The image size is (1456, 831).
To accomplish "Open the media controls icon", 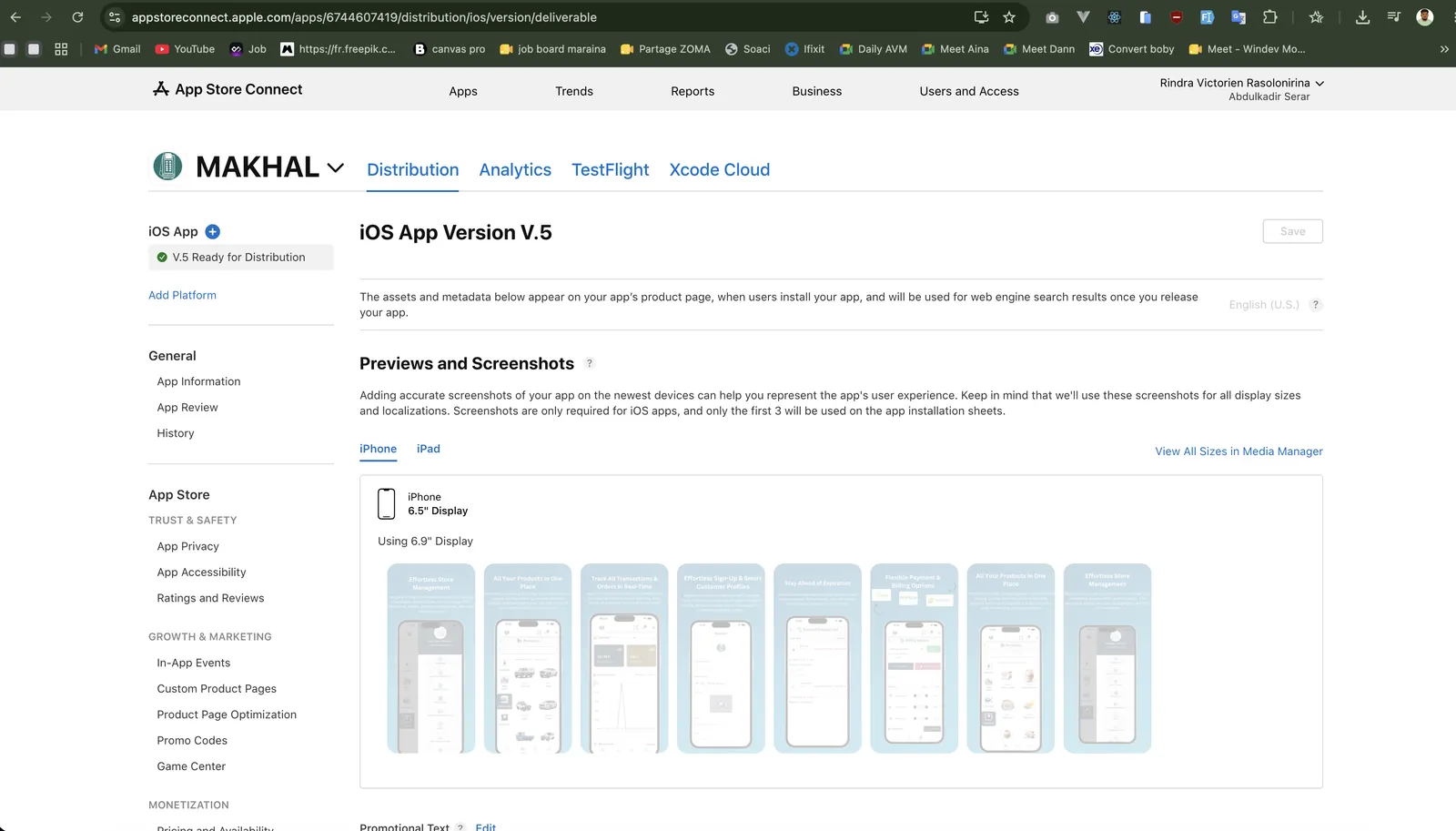I will 1393,17.
